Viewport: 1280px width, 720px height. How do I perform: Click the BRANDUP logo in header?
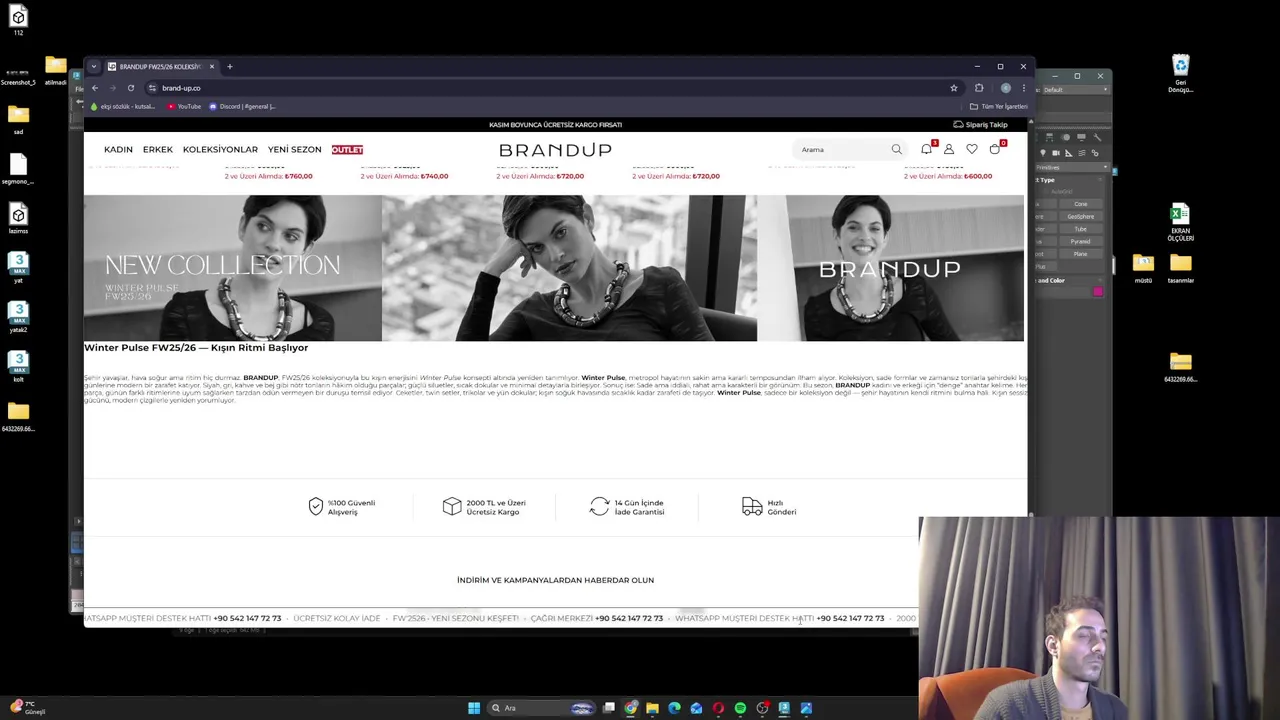[x=555, y=150]
